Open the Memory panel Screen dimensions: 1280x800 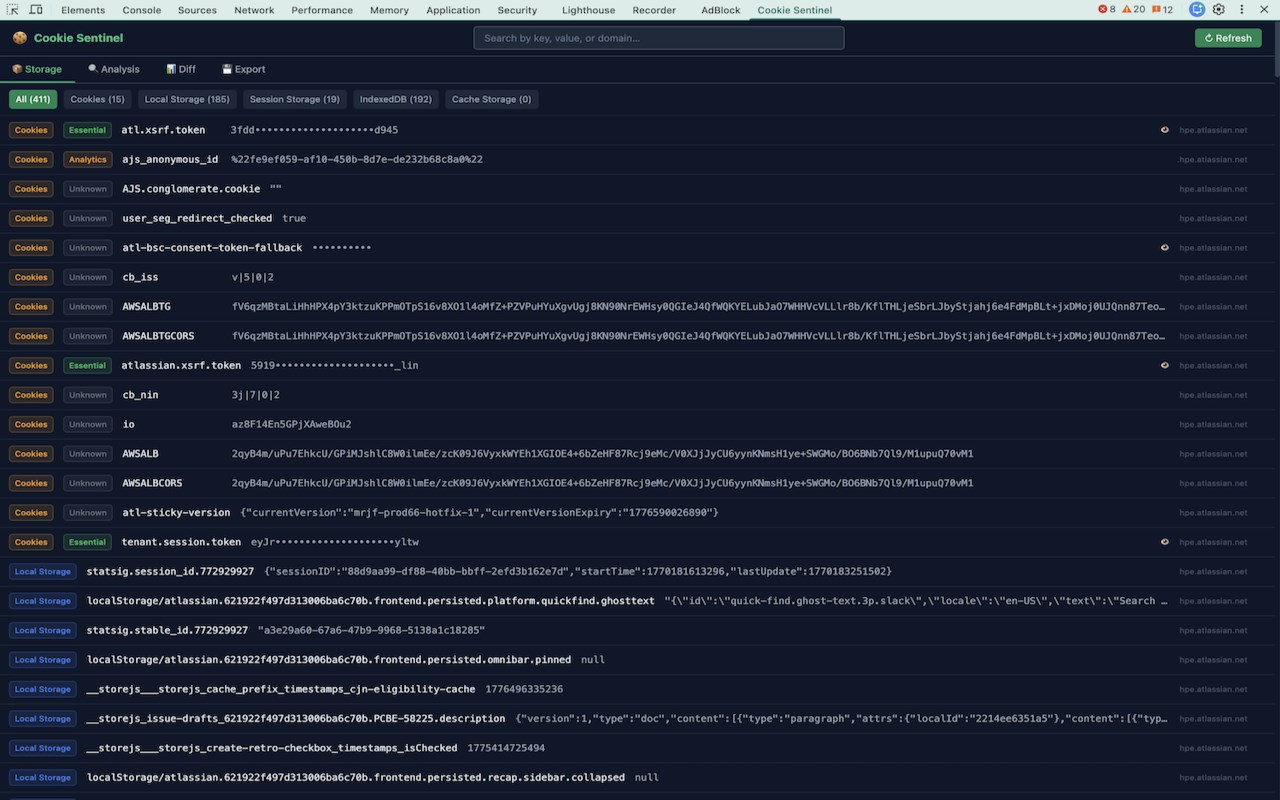(389, 10)
